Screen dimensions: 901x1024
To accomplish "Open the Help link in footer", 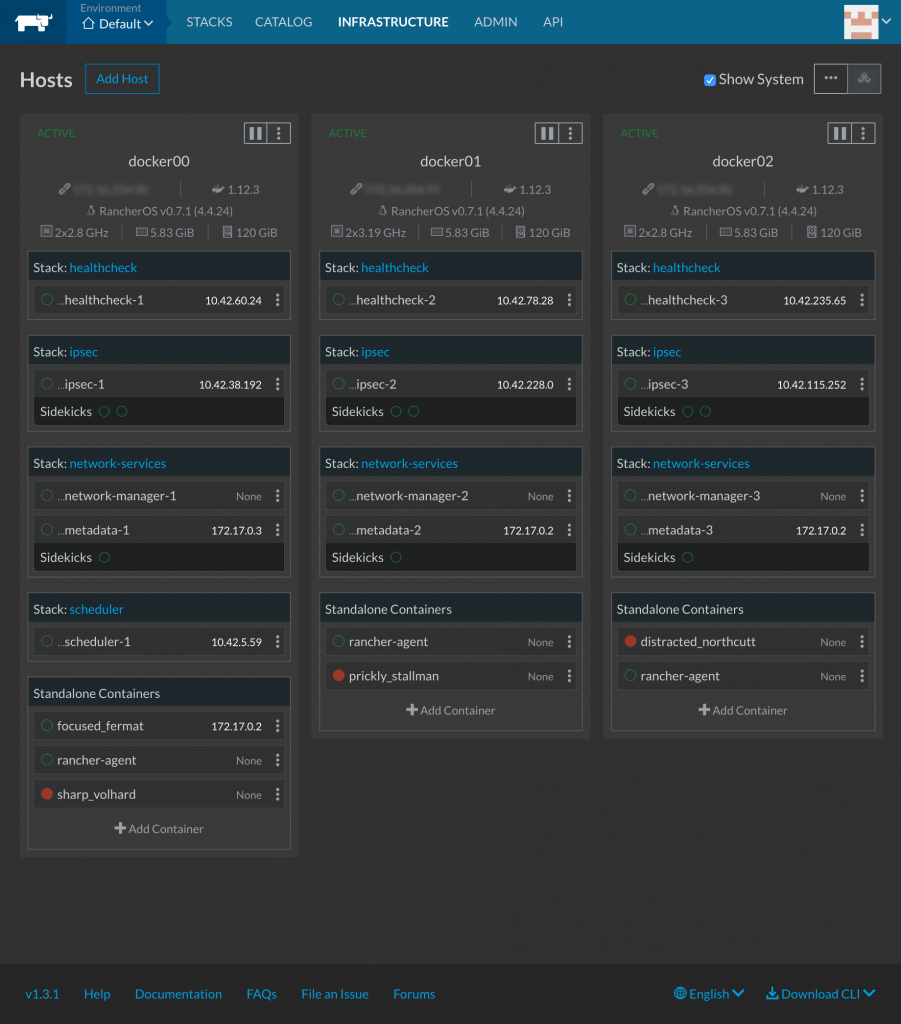I will pos(97,994).
